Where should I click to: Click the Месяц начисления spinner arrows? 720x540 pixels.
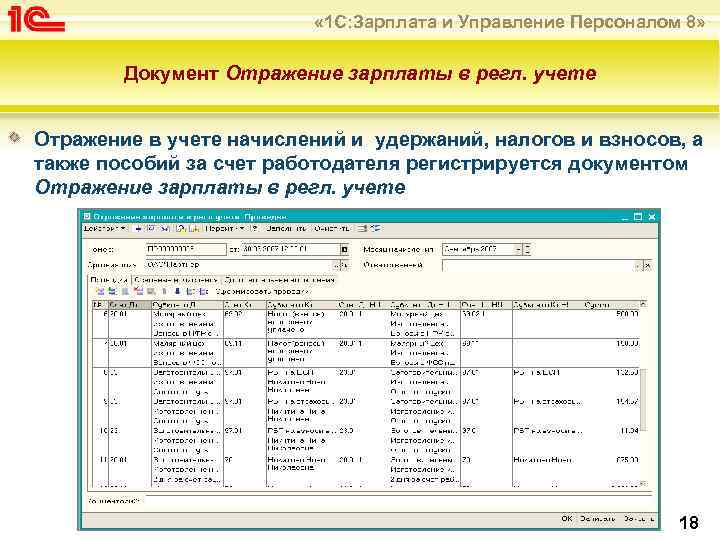(x=527, y=249)
